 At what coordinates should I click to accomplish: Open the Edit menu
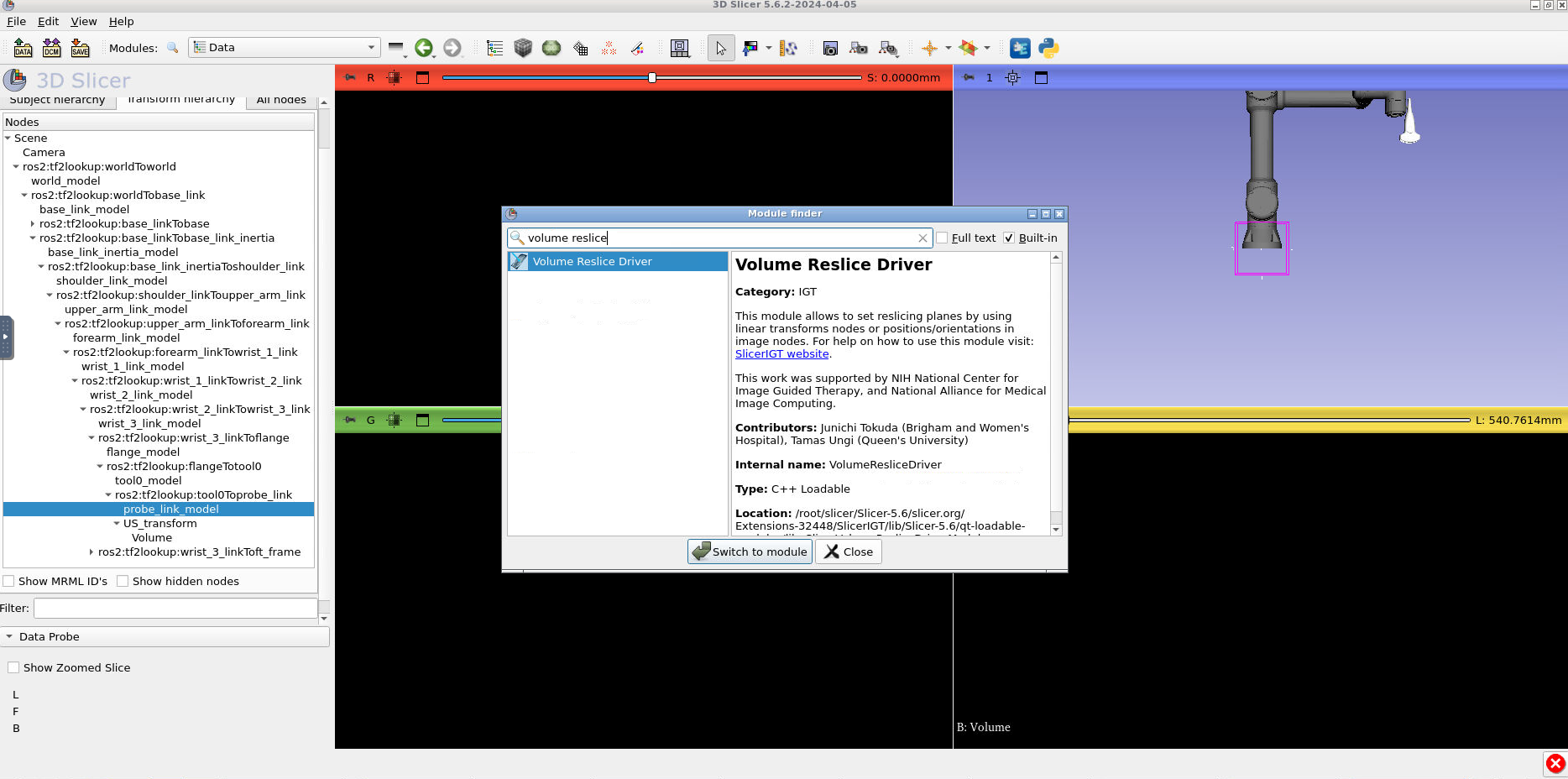[48, 21]
